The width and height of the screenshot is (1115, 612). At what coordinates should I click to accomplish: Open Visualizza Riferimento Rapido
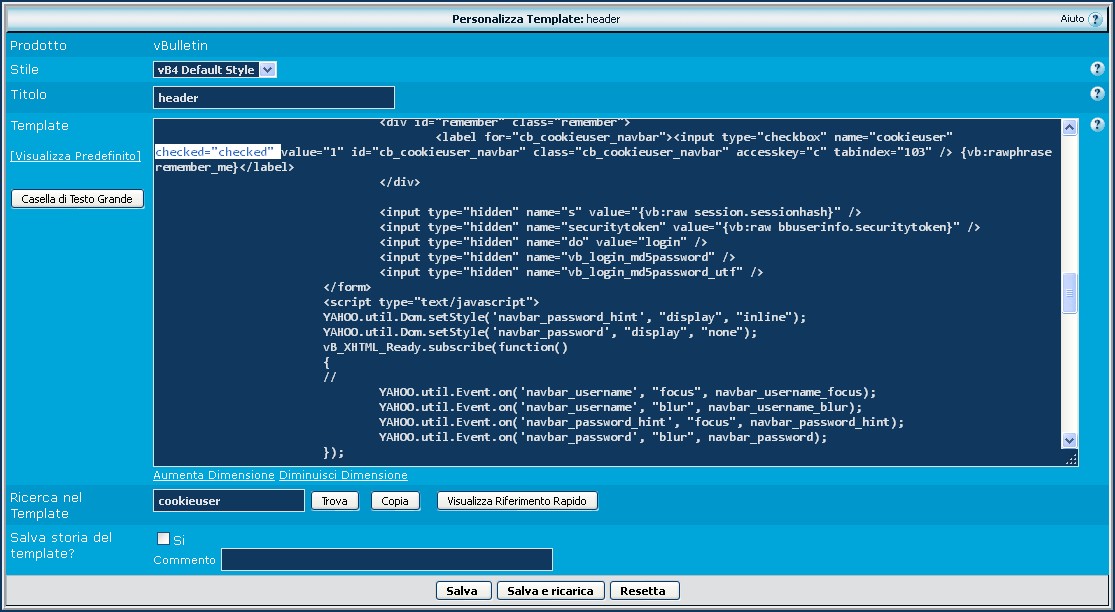(517, 501)
